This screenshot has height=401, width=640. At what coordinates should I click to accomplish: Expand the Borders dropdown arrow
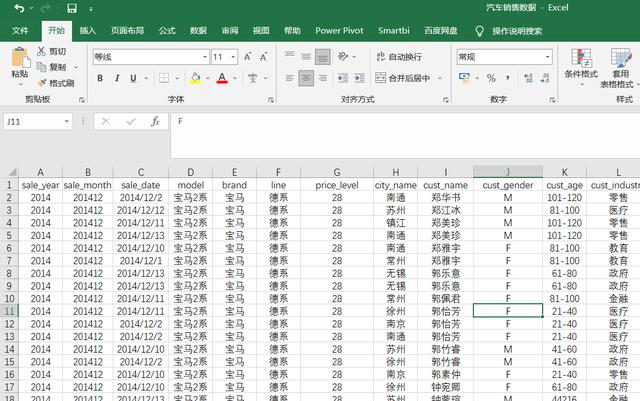pyautogui.click(x=177, y=78)
